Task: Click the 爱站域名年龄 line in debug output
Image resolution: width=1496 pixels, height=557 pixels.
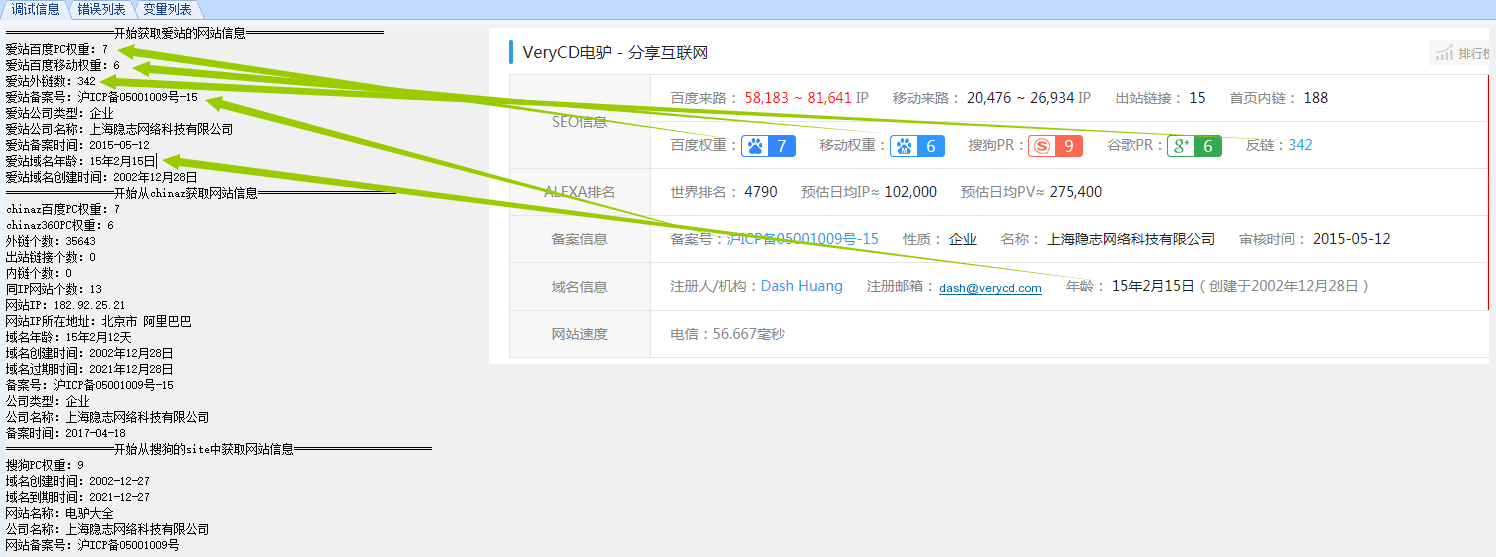Action: 80,161
